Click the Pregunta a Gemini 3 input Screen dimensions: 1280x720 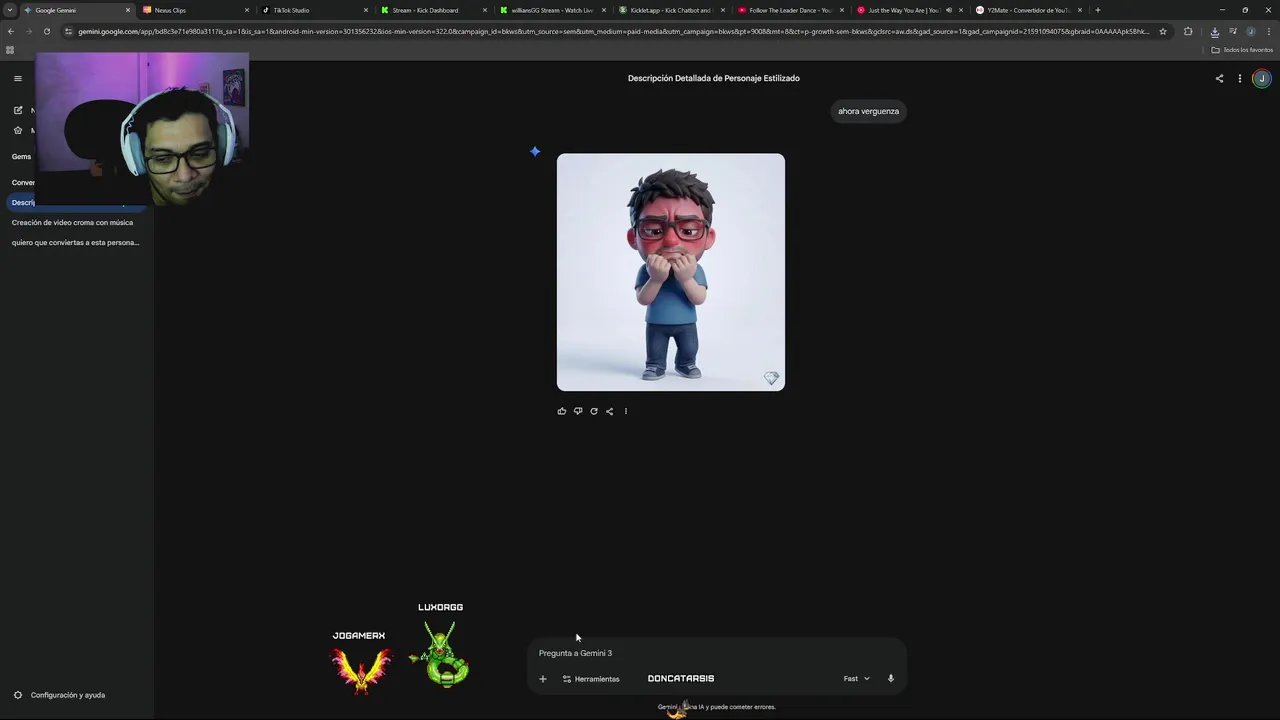715,653
